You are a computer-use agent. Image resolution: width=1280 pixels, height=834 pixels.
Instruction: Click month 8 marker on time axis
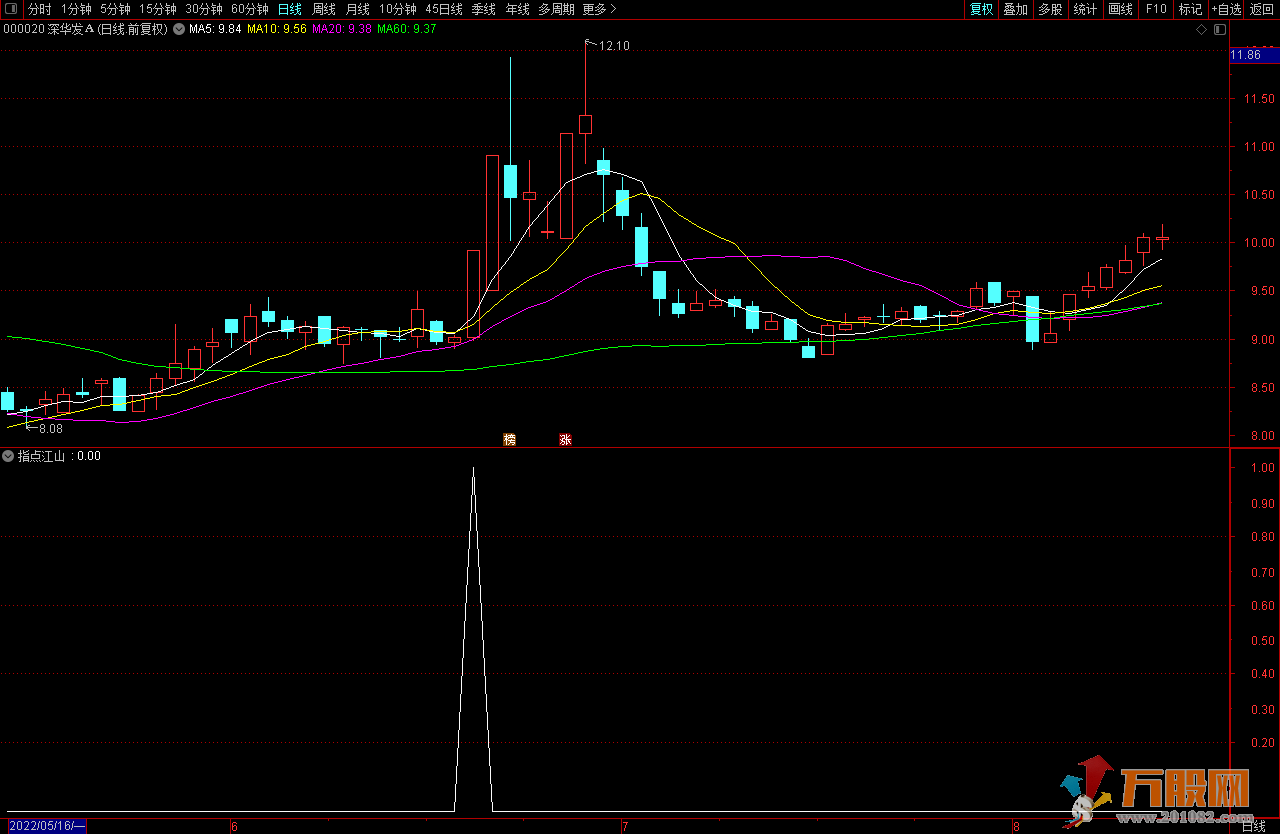[1015, 826]
